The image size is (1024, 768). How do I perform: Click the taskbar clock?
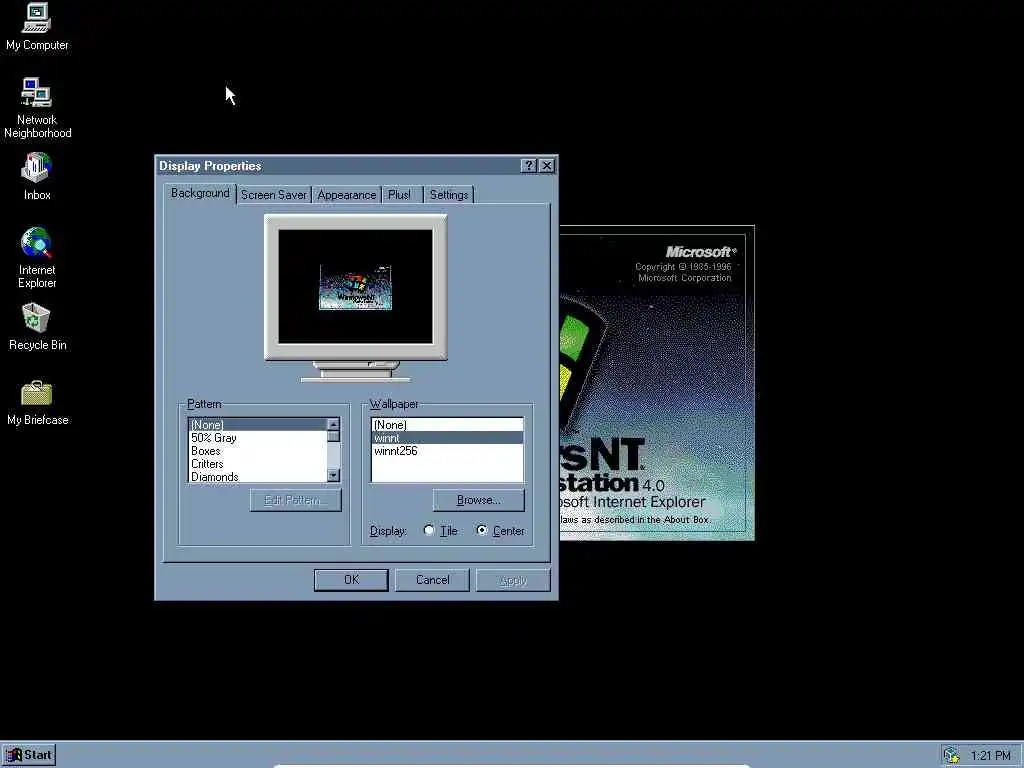pos(991,756)
